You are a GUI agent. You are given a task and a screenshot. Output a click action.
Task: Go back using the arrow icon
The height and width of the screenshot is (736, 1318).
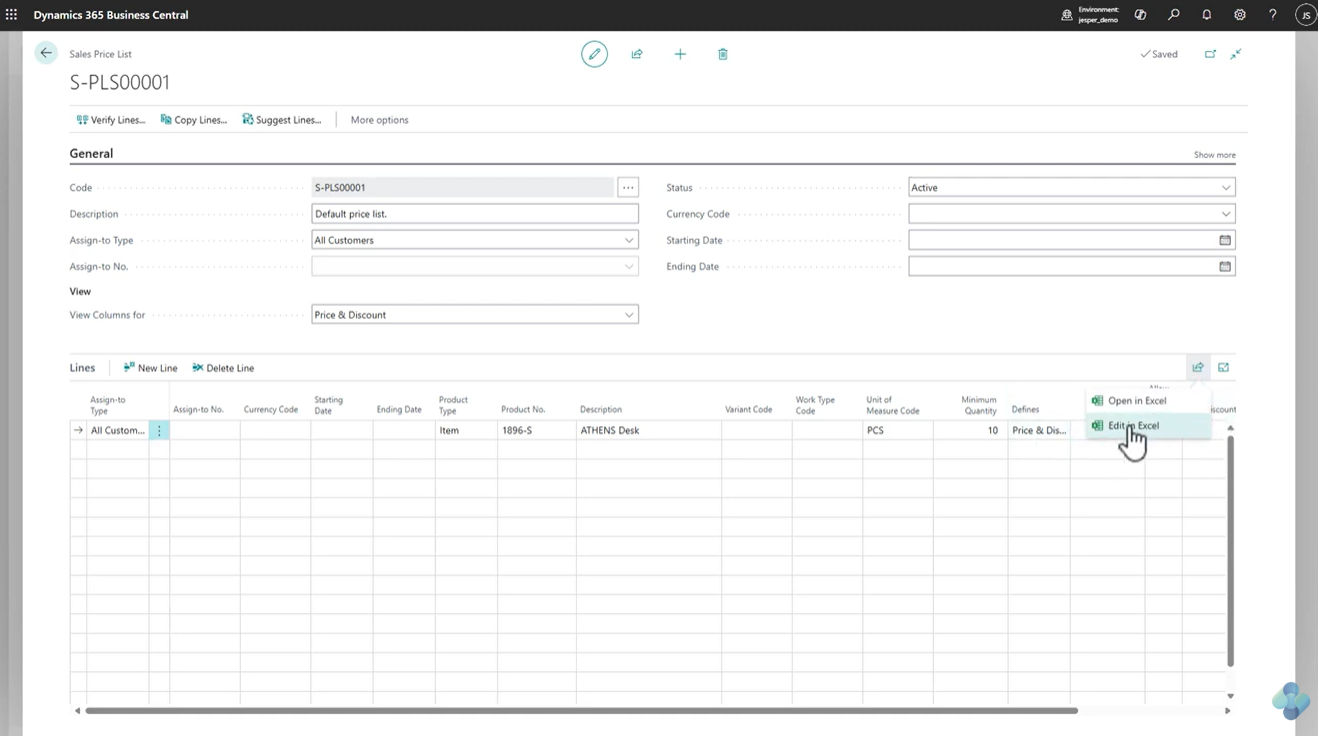click(x=46, y=53)
